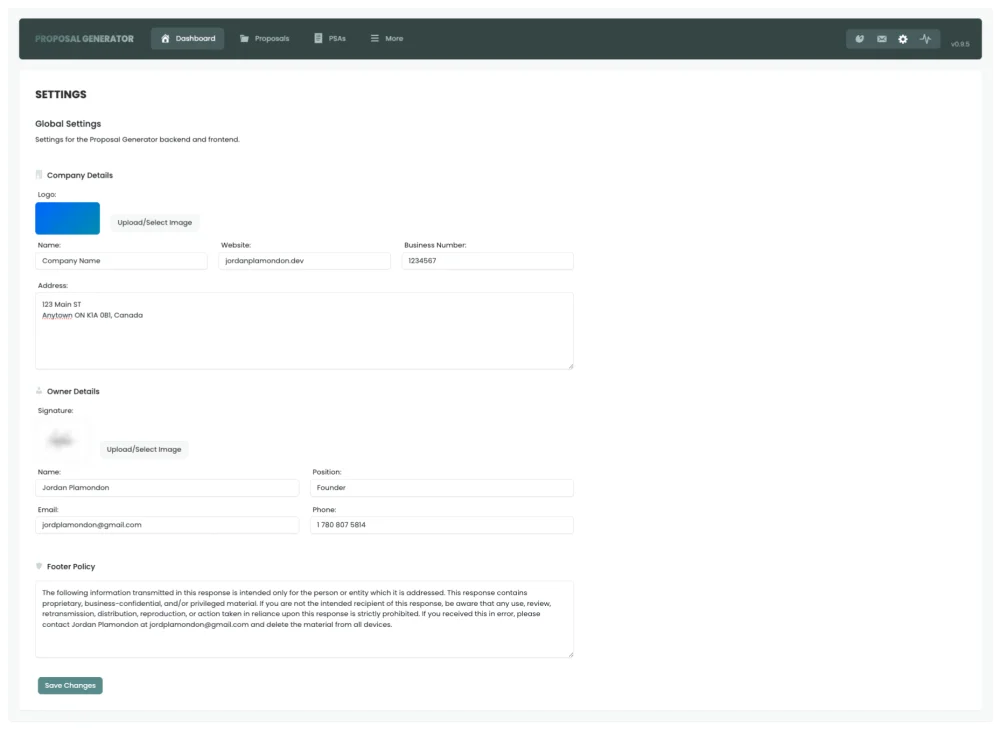Click the PROPOSAL GENERATOR brand title
Viewport: 1000px width, 732px height.
pos(84,39)
